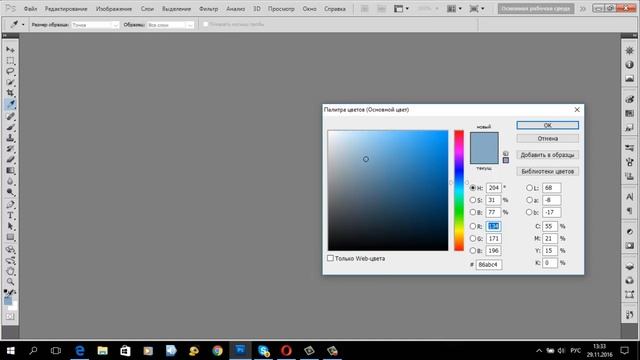640x360 pixels.
Task: Select the Gradient tool
Action: pos(10,171)
